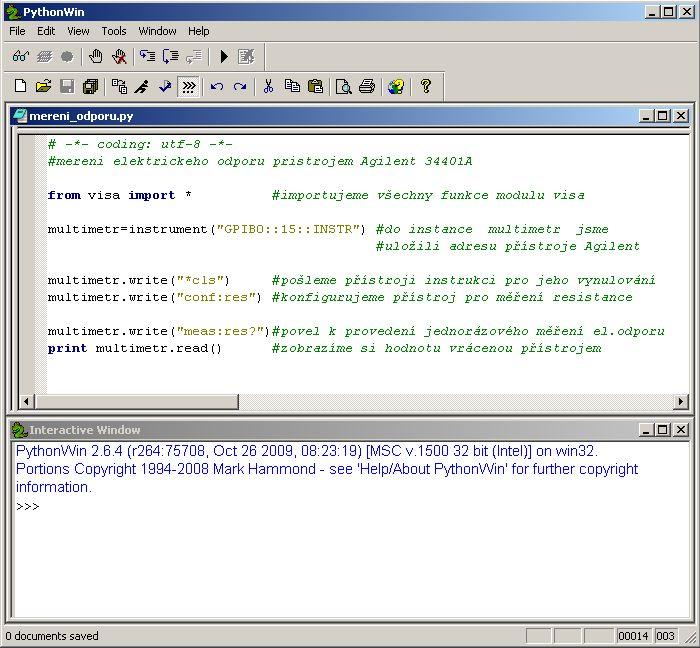
Task: Close the Interactive Window
Action: (681, 430)
